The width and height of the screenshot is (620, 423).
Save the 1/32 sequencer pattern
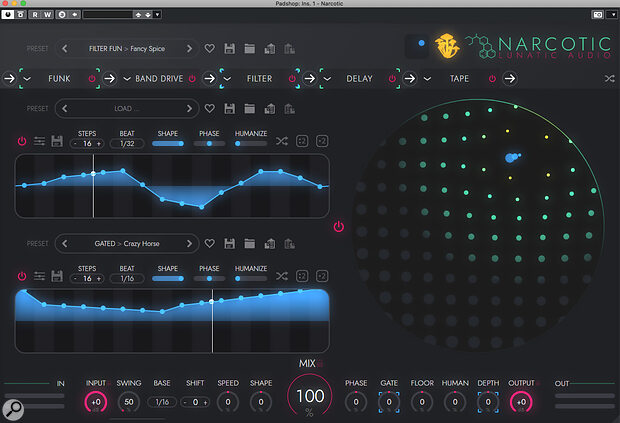pos(57,141)
